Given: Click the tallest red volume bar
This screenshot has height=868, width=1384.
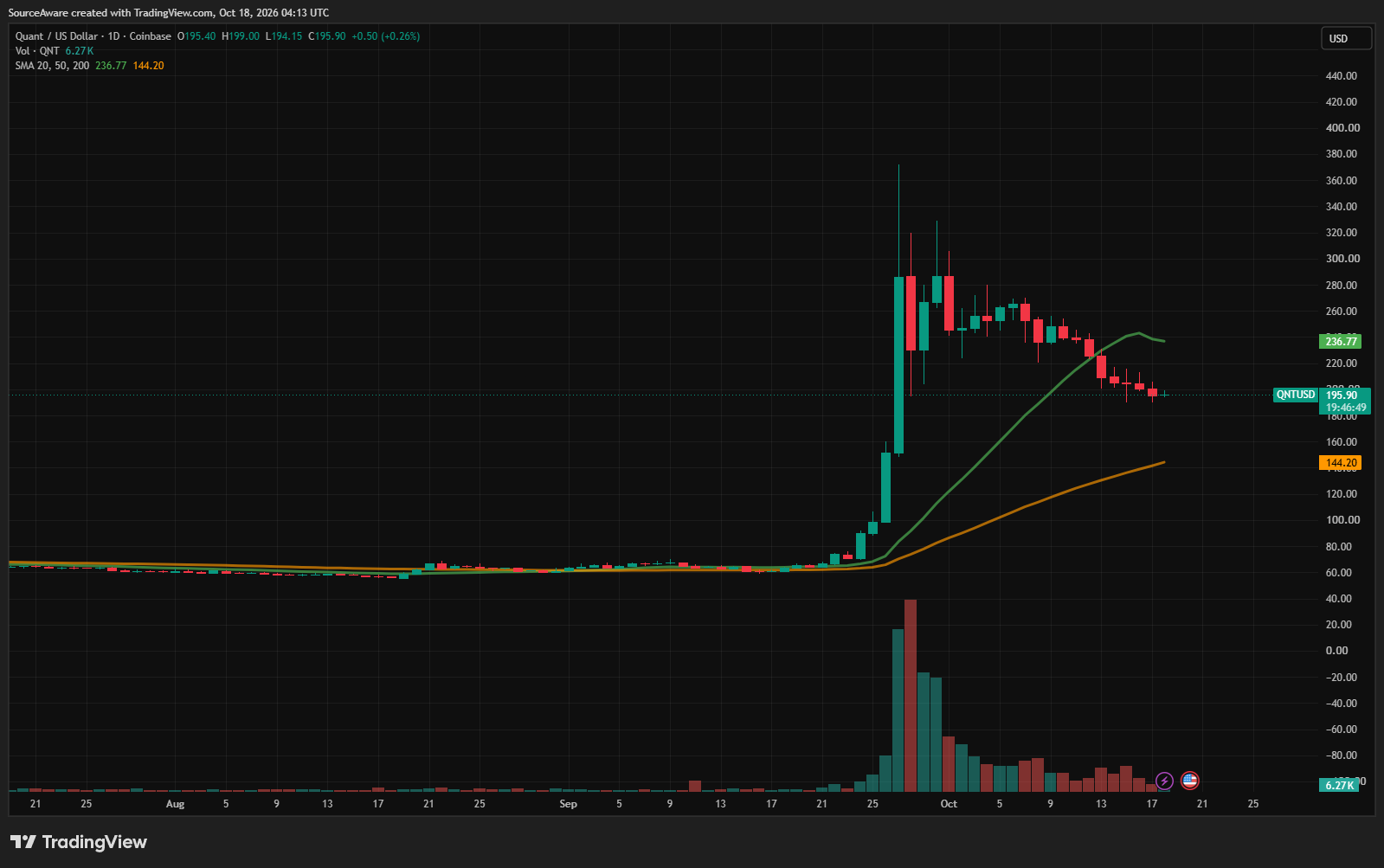Looking at the screenshot, I should coord(910,696).
